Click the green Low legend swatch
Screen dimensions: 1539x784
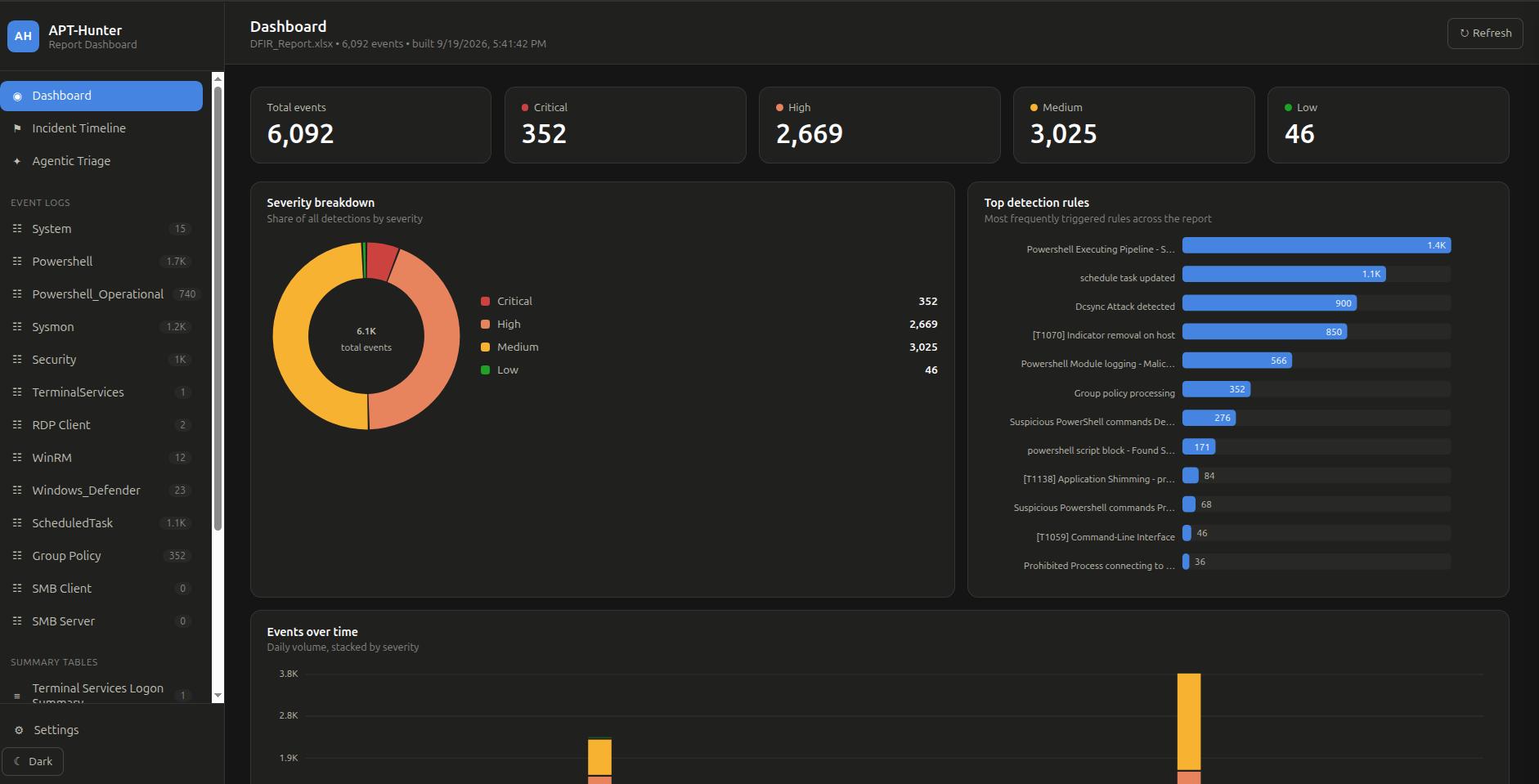[485, 370]
